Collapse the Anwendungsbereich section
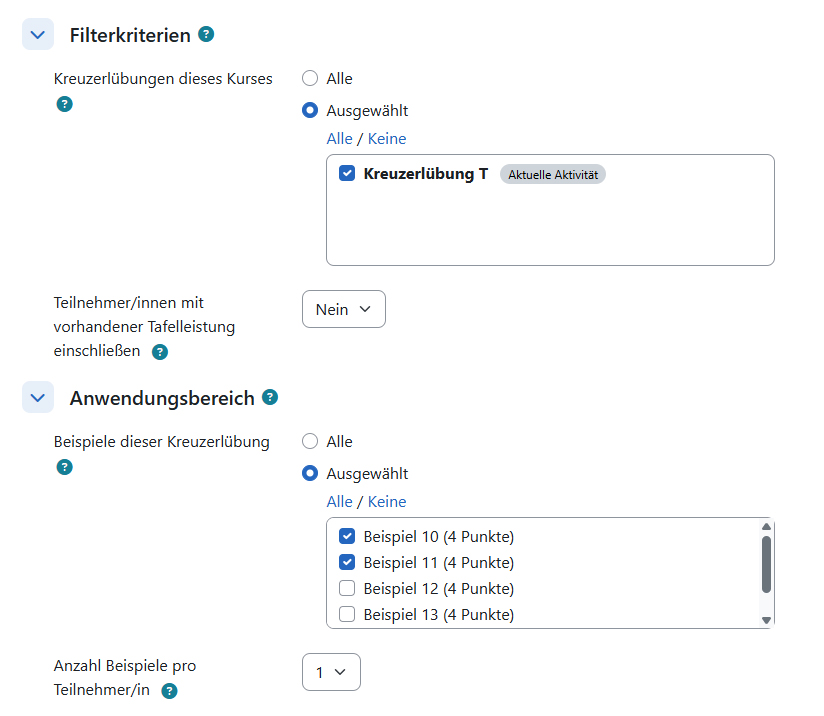Image resolution: width=824 pixels, height=716 pixels. click(x=38, y=397)
